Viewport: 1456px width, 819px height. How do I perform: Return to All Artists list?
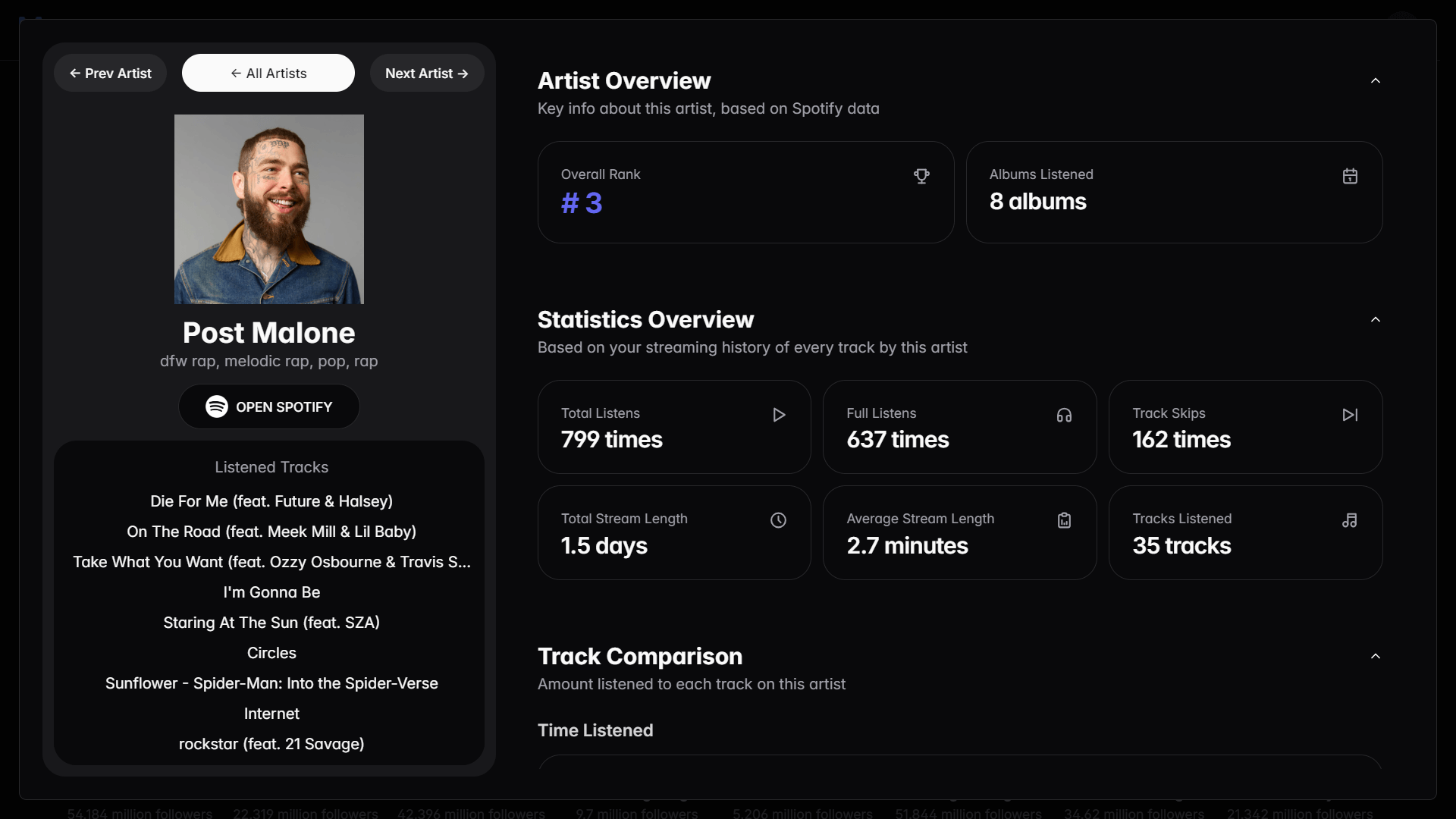[x=268, y=73]
